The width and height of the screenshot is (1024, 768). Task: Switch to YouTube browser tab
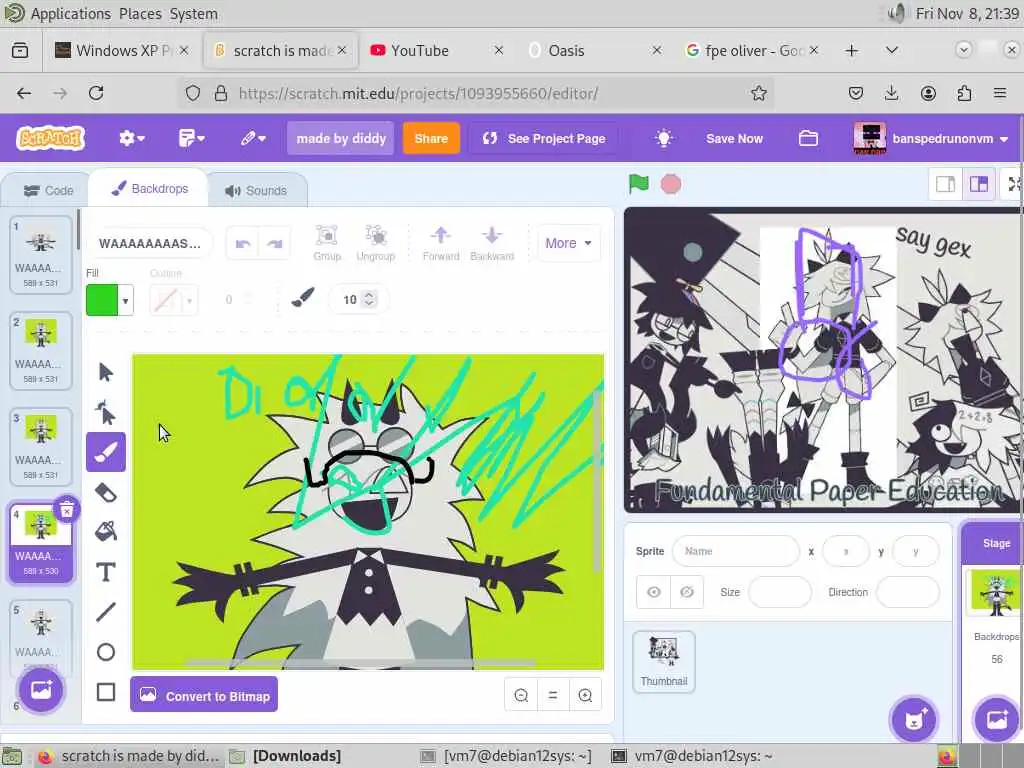[435, 50]
